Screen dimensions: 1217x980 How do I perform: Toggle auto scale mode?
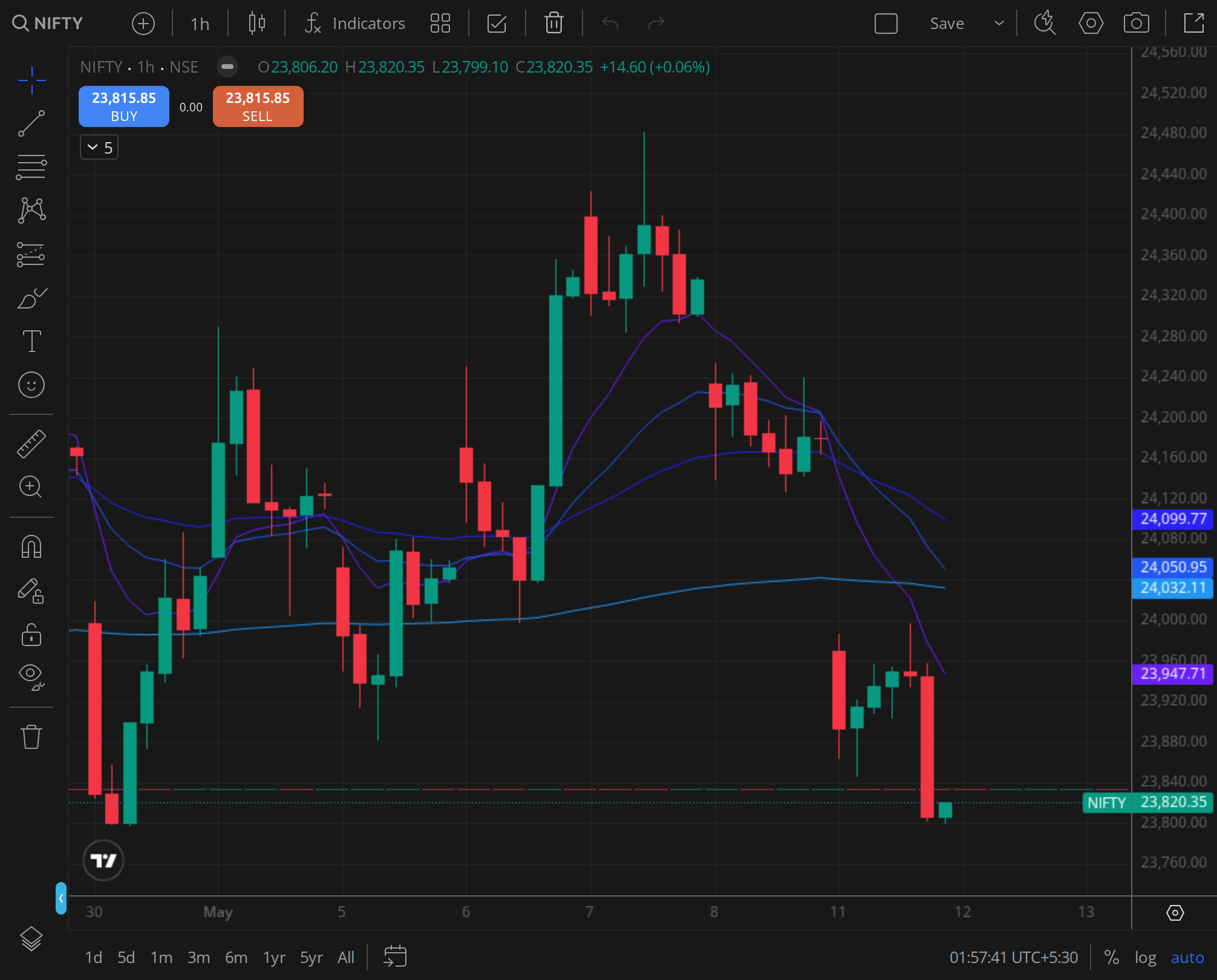click(1187, 958)
